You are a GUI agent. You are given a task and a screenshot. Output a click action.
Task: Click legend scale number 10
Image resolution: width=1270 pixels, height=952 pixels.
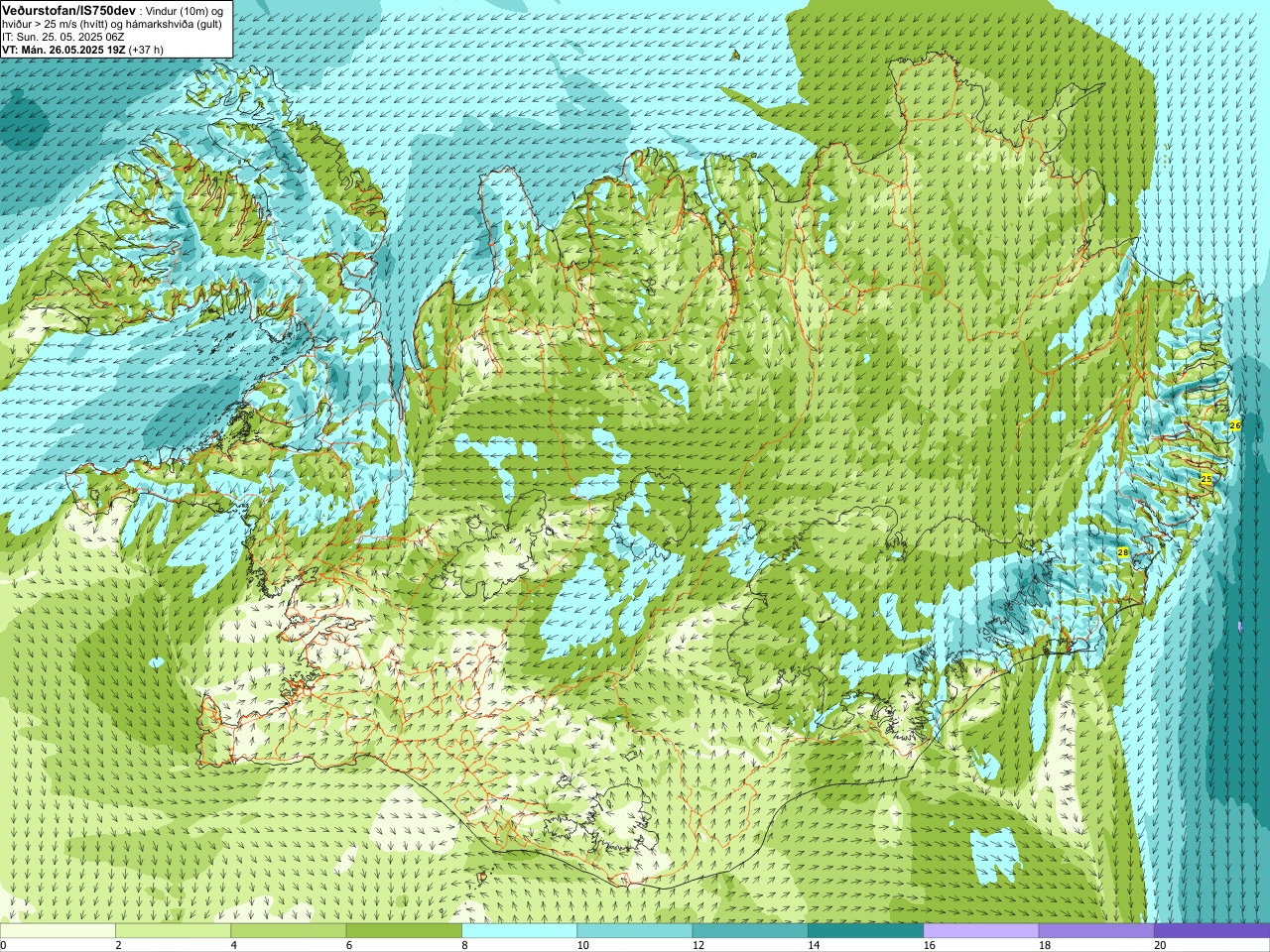[x=582, y=945]
